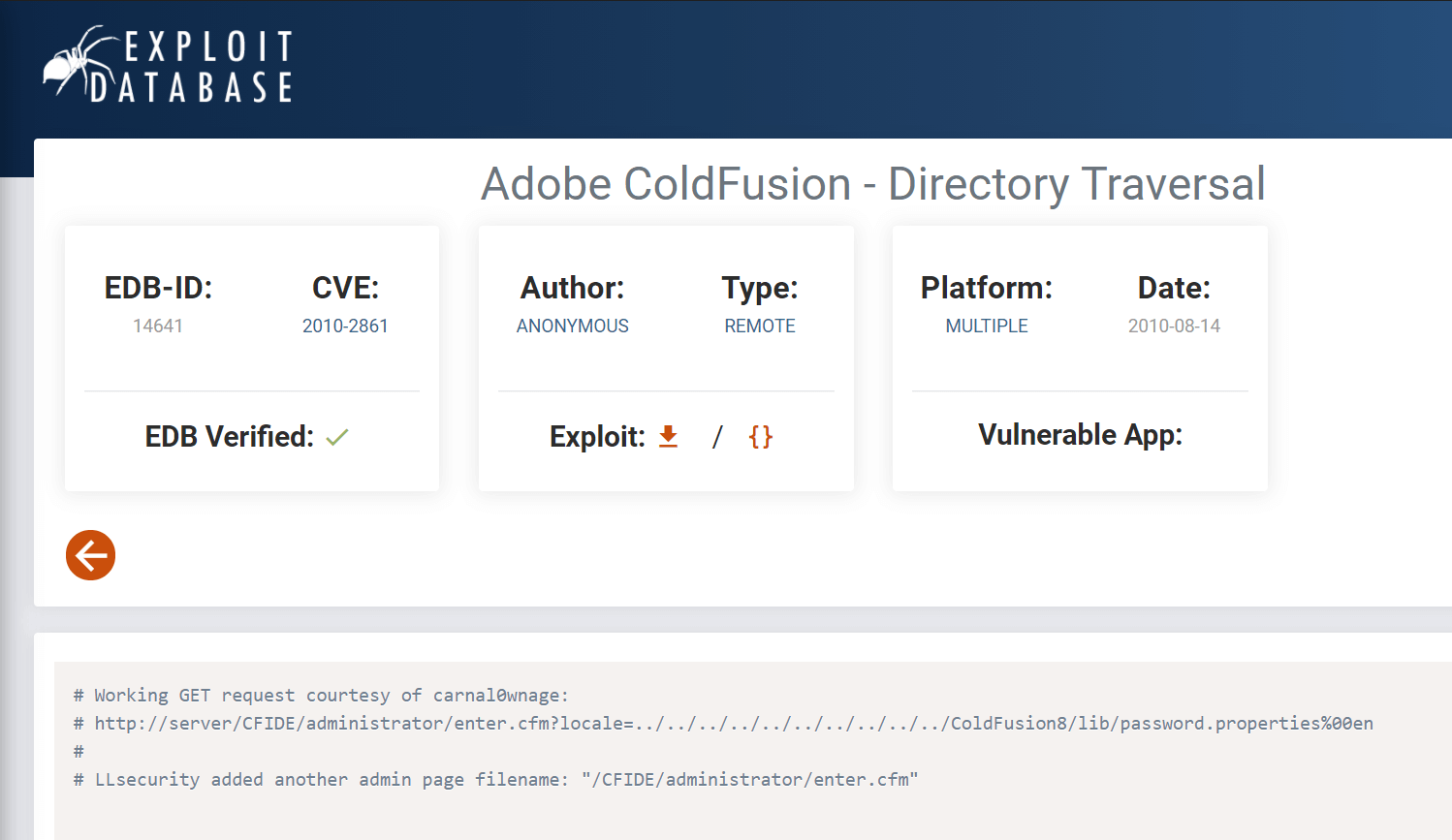Screen dimensions: 1452x840
Task: Click the http://server/CFIDE URL code line
Action: click(723, 724)
